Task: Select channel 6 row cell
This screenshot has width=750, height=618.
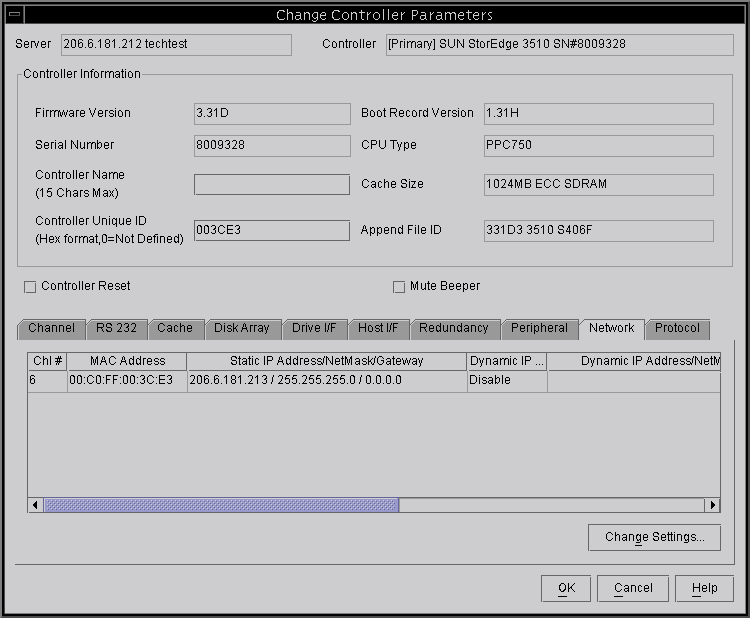Action: (47, 381)
